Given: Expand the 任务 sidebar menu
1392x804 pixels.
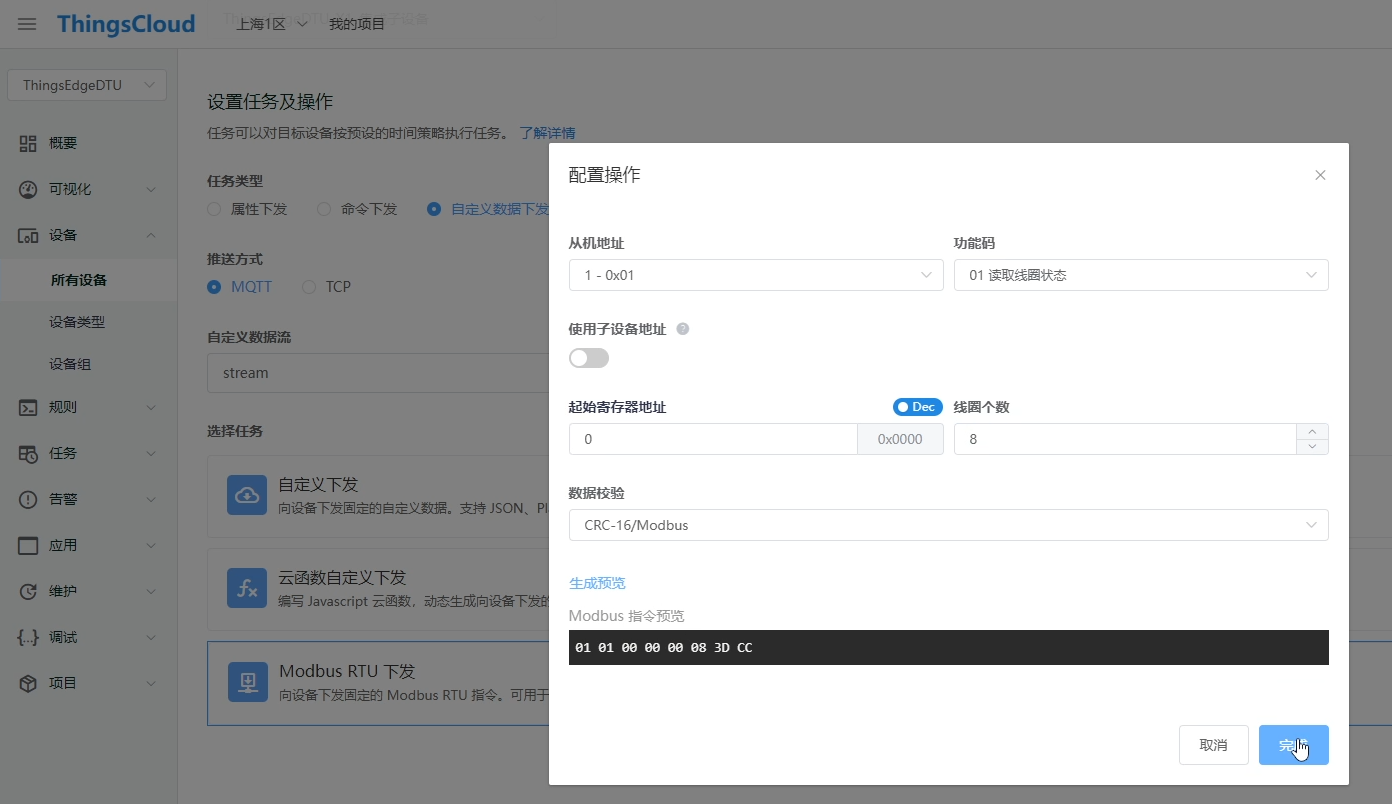Looking at the screenshot, I should [x=151, y=453].
